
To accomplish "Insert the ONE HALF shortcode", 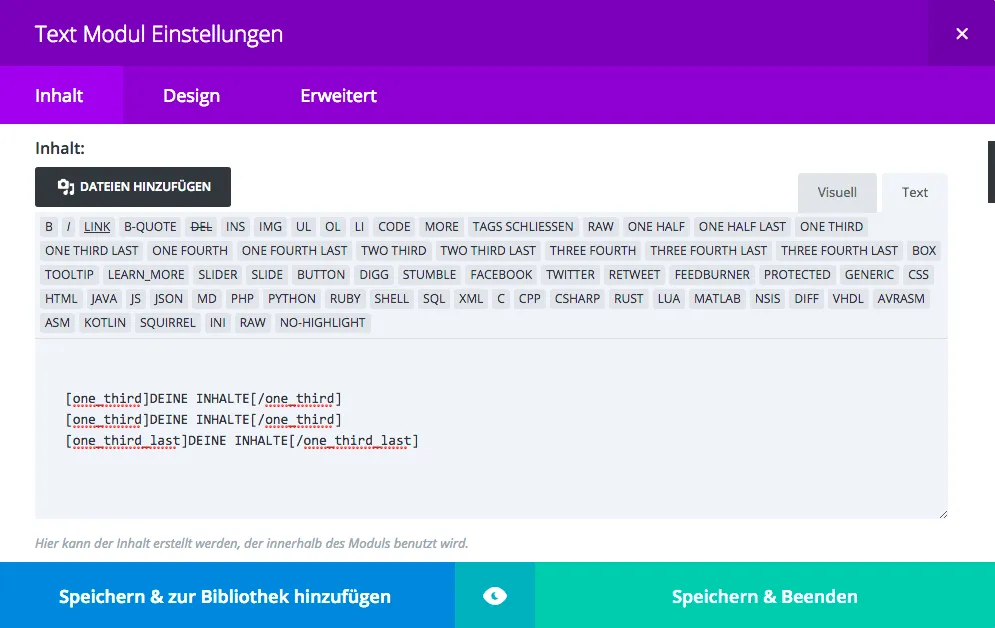I will pyautogui.click(x=656, y=227).
